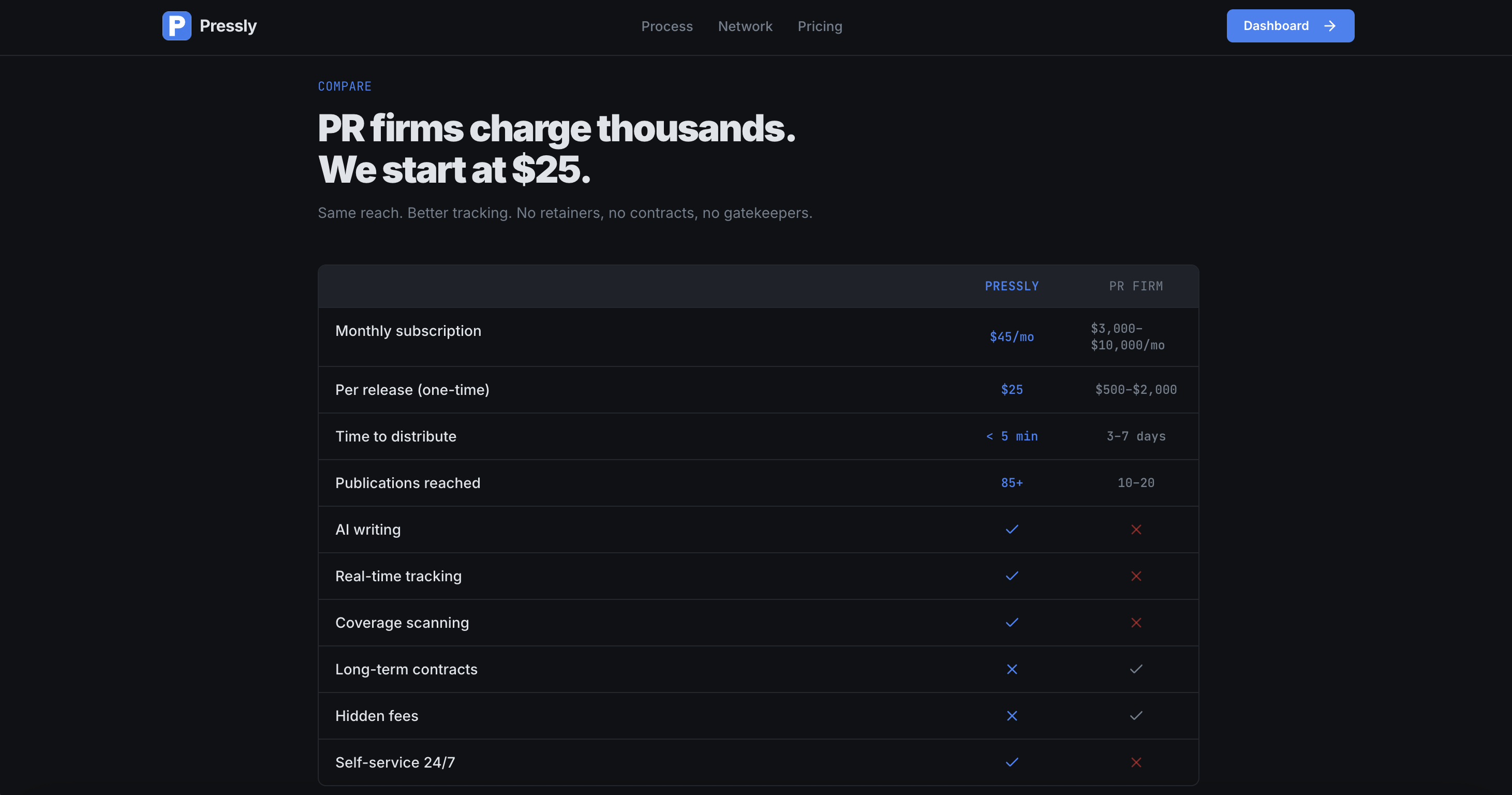The width and height of the screenshot is (1512, 795).
Task: Click the Dashboard button
Action: (1290, 25)
